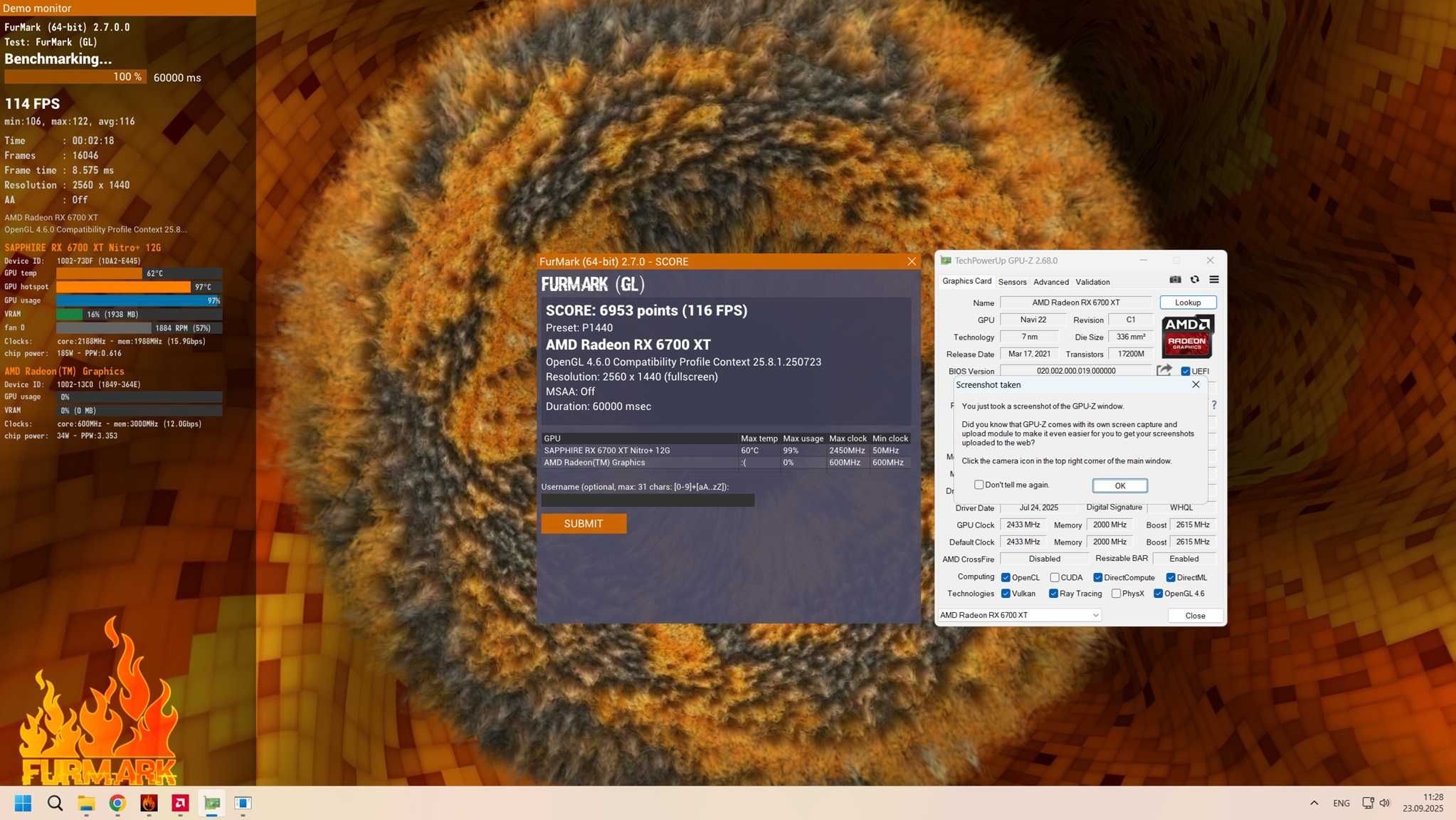The image size is (1456, 820).
Task: Switch to the Sensors tab
Action: click(1012, 282)
